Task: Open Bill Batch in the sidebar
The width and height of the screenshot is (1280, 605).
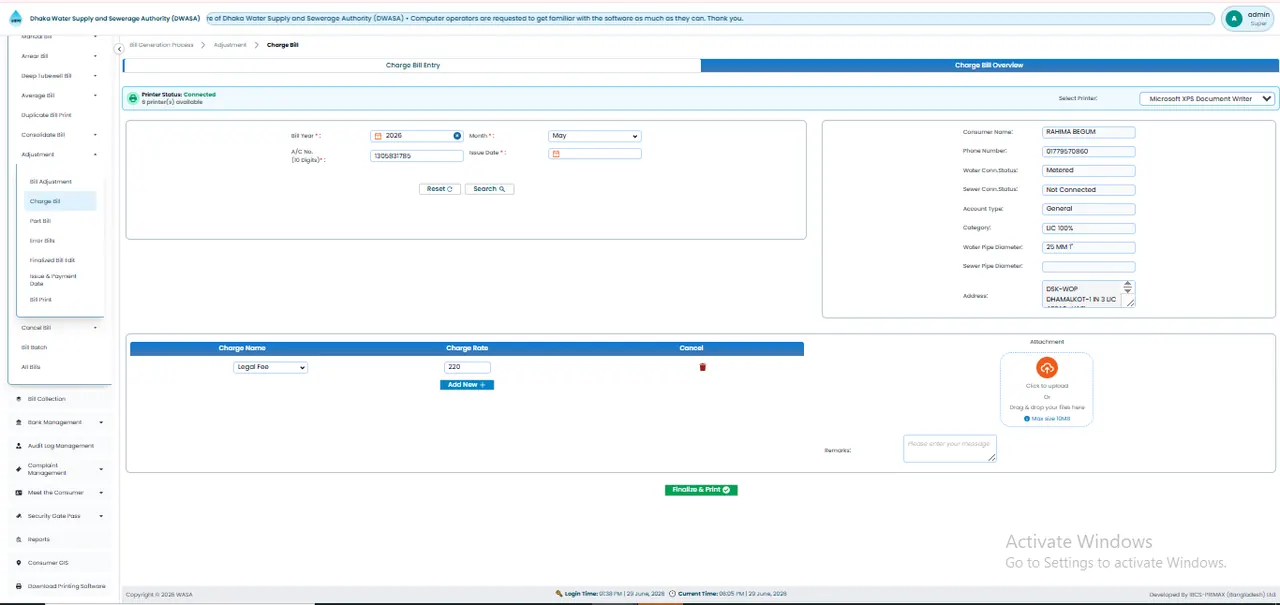Action: [x=34, y=347]
